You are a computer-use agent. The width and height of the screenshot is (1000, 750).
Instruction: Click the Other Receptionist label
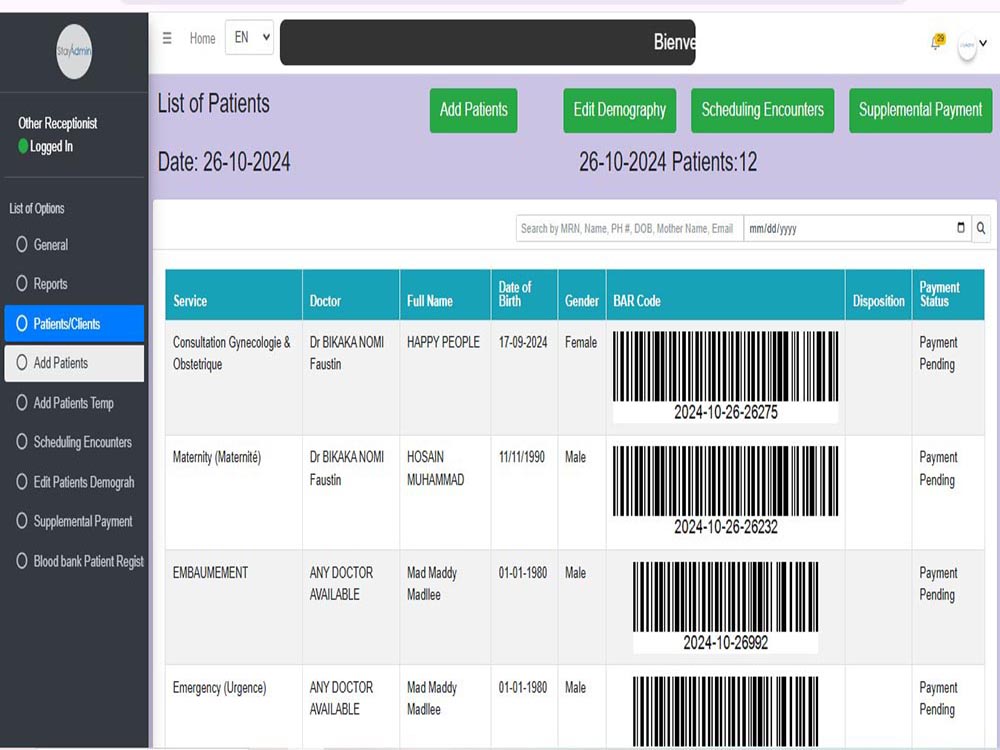point(57,123)
